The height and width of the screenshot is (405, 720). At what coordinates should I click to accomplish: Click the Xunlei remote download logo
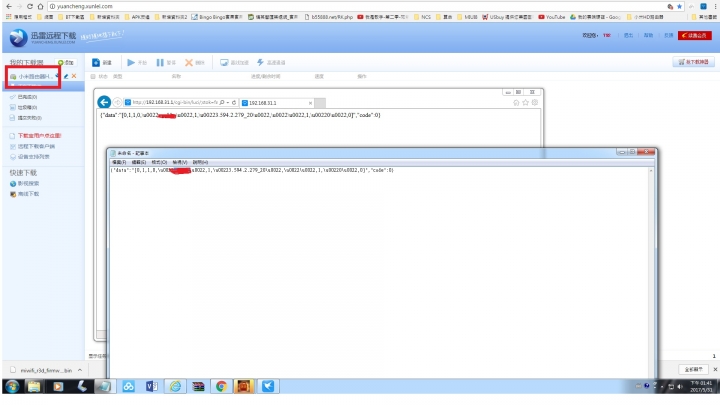[x=43, y=38]
